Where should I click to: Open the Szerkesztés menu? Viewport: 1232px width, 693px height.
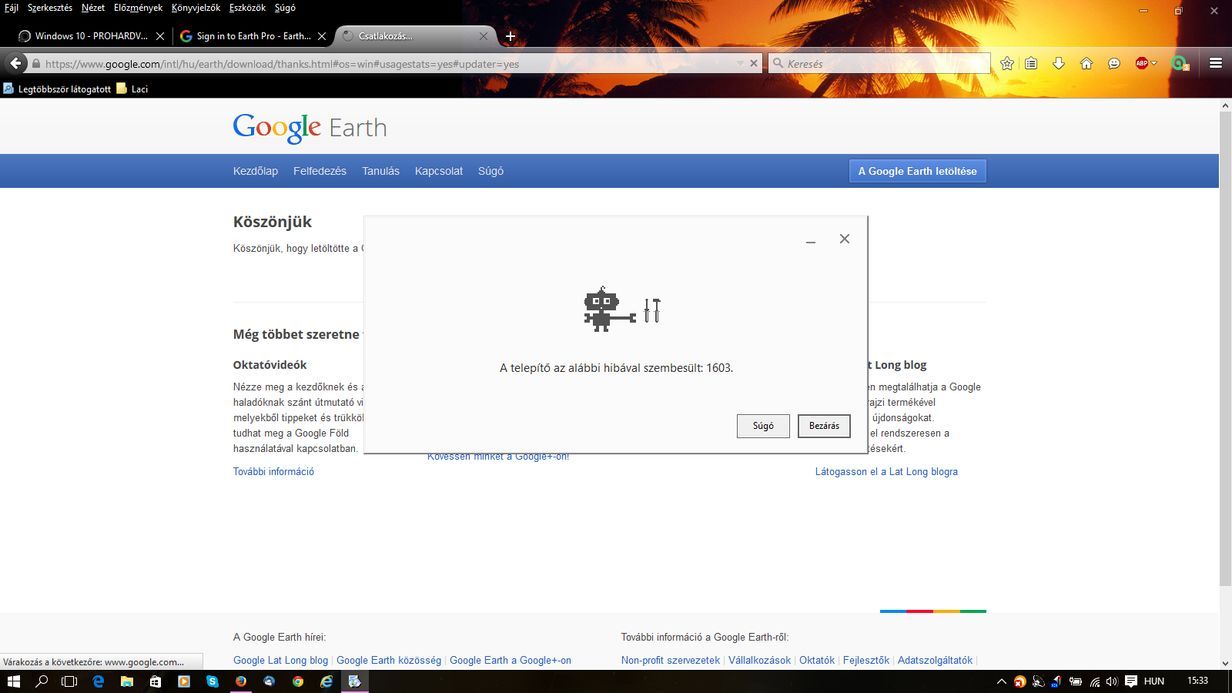(50, 8)
